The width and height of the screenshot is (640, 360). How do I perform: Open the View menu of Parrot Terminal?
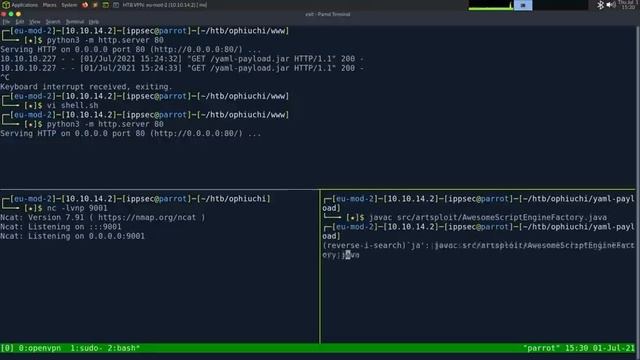coord(35,22)
